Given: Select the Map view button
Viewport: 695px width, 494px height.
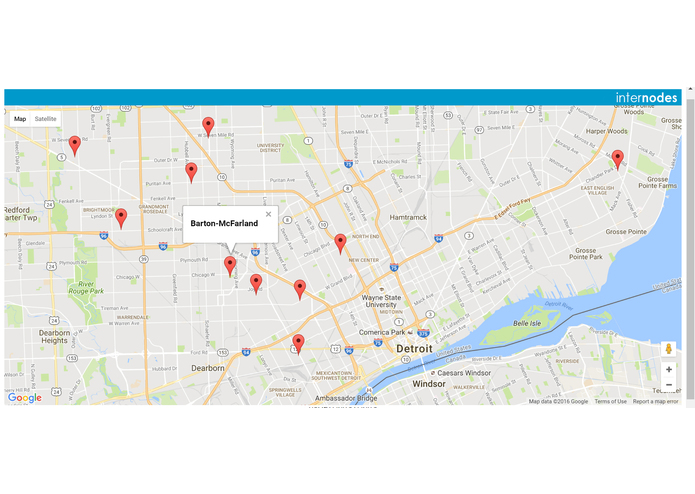Looking at the screenshot, I should (20, 119).
